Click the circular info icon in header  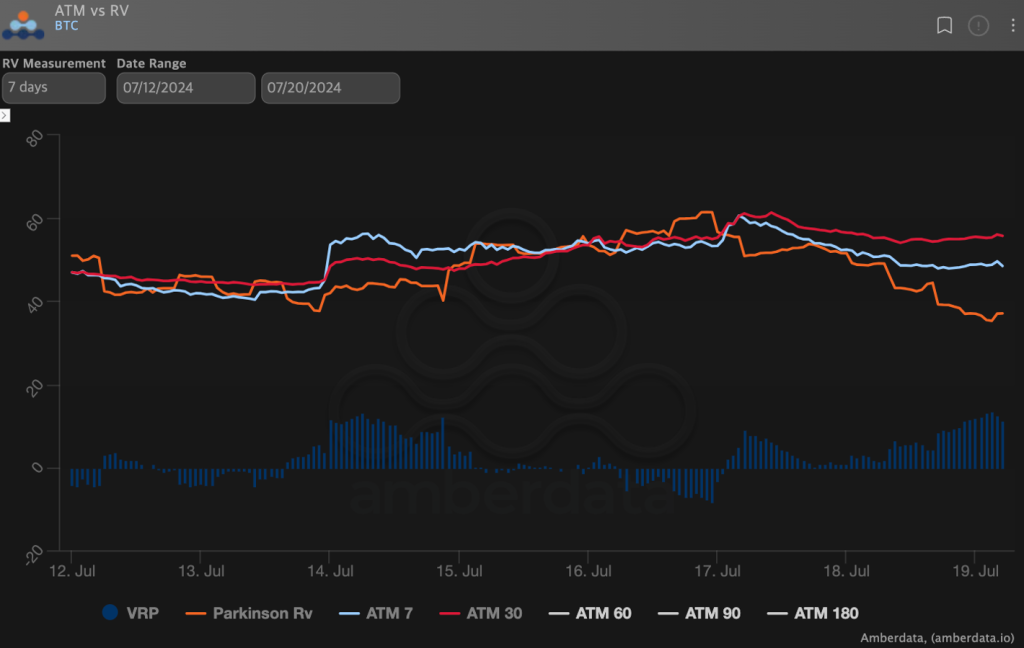[978, 26]
